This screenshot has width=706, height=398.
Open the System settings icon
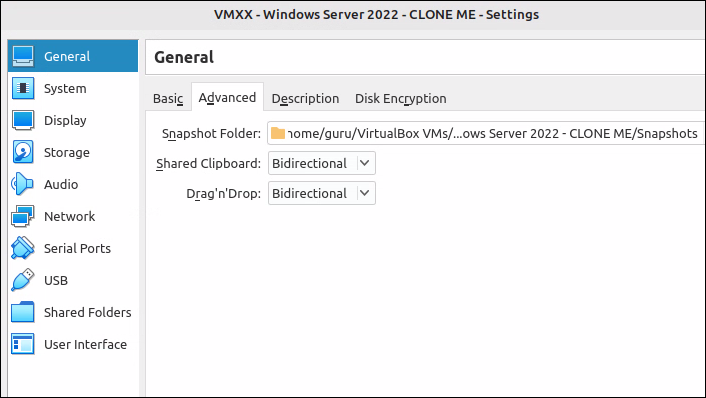tap(23, 88)
